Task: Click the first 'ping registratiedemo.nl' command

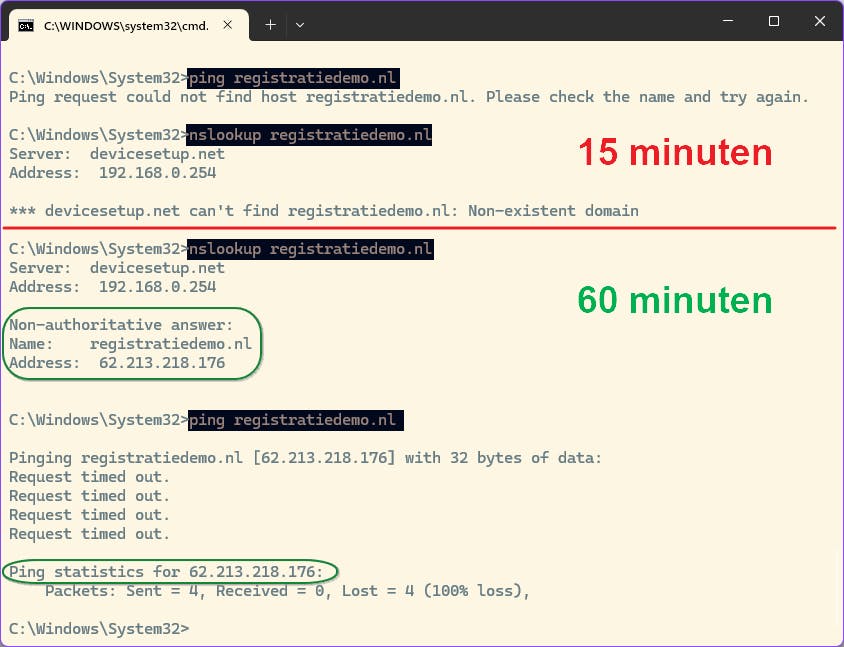Action: coord(293,78)
